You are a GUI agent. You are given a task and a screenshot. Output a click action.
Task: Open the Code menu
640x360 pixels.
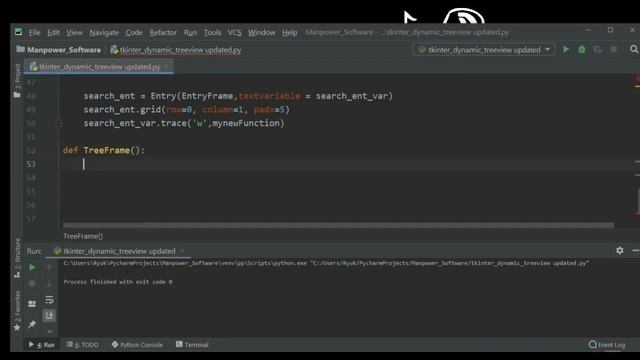(x=134, y=33)
